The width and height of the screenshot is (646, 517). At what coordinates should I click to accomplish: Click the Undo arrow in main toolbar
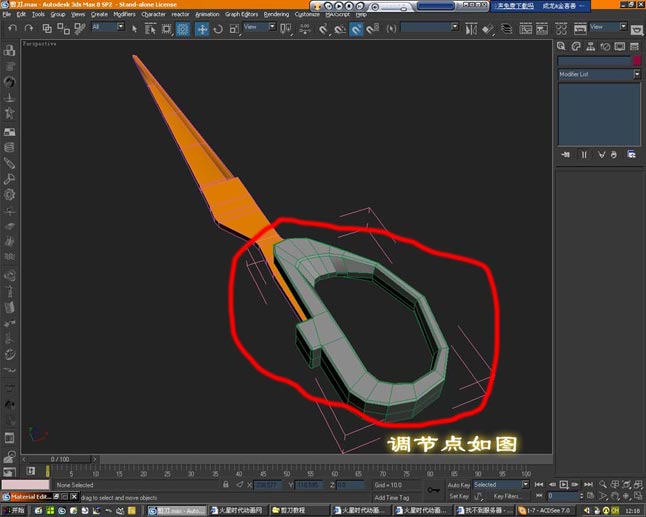click(13, 28)
